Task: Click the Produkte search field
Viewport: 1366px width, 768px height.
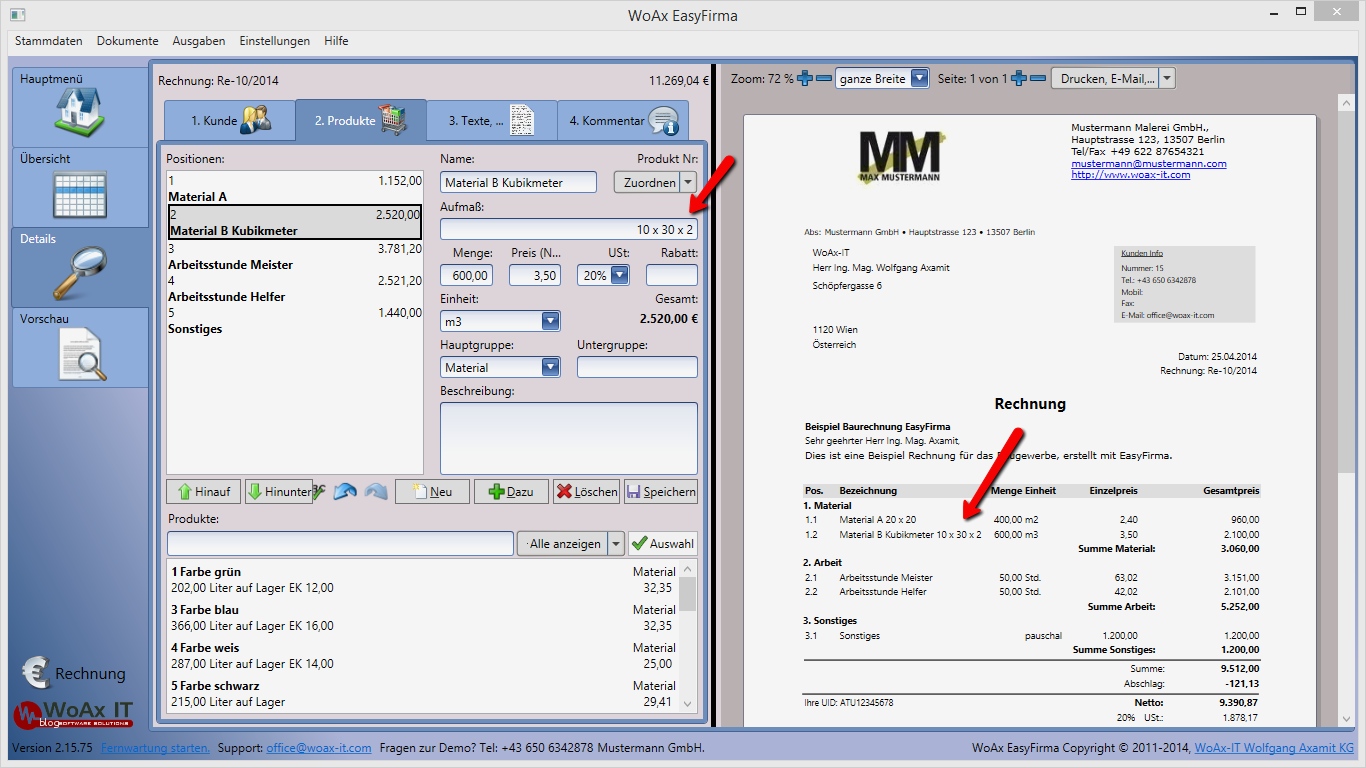Action: click(x=340, y=543)
